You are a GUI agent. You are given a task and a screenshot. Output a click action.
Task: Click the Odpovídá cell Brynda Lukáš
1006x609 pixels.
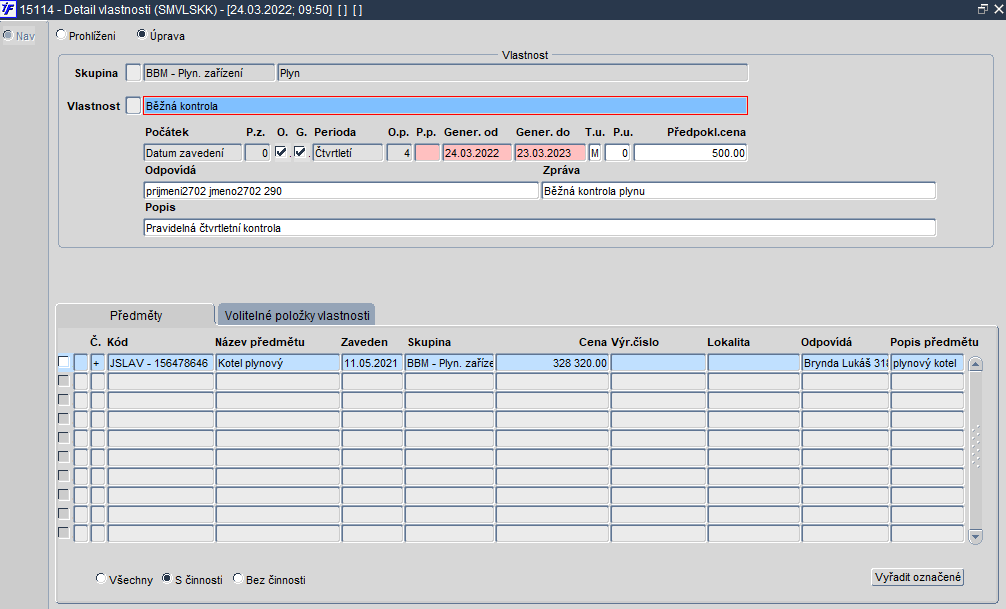click(846, 363)
